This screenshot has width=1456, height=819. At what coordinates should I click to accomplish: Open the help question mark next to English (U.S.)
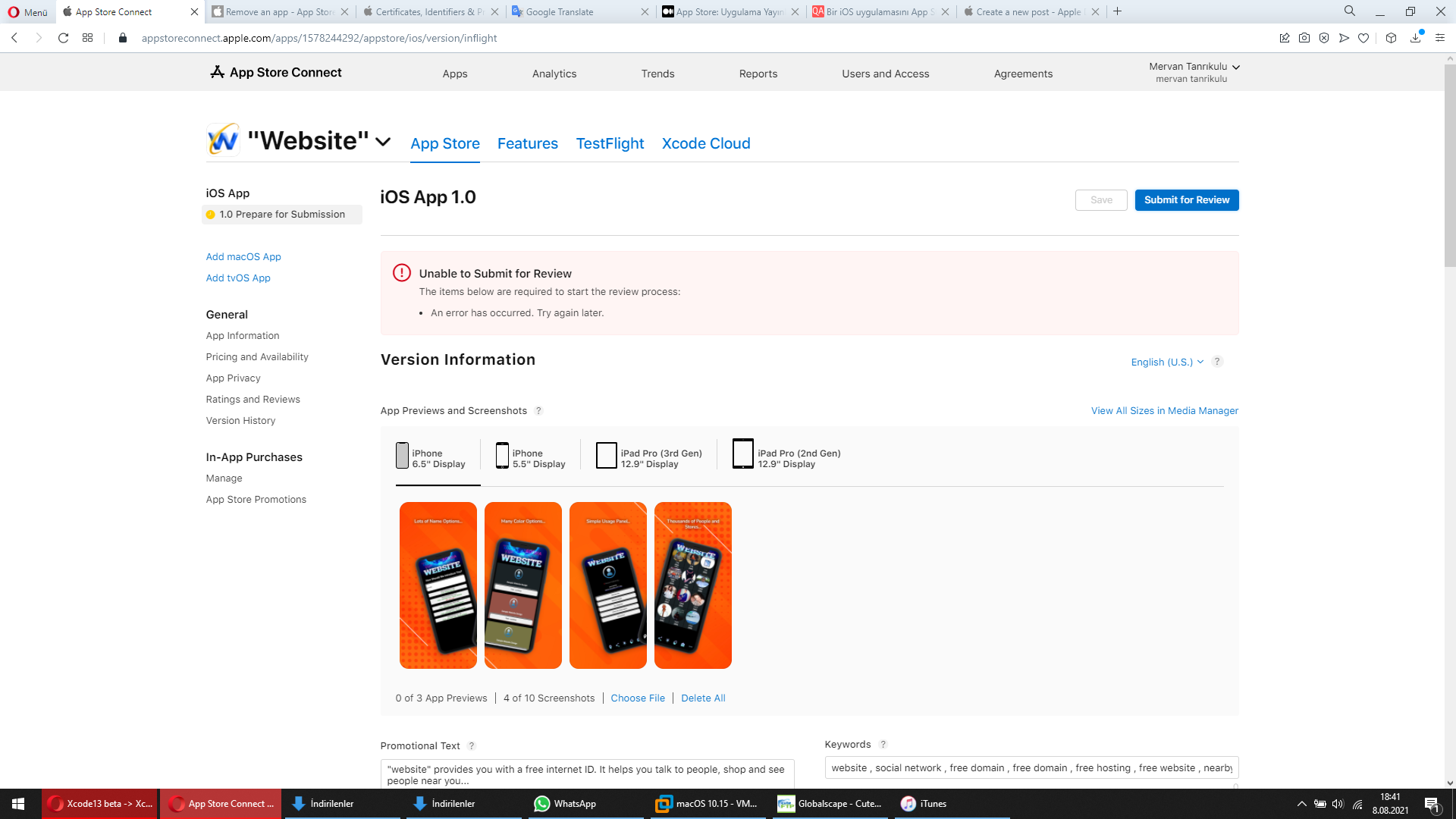pyautogui.click(x=1217, y=362)
